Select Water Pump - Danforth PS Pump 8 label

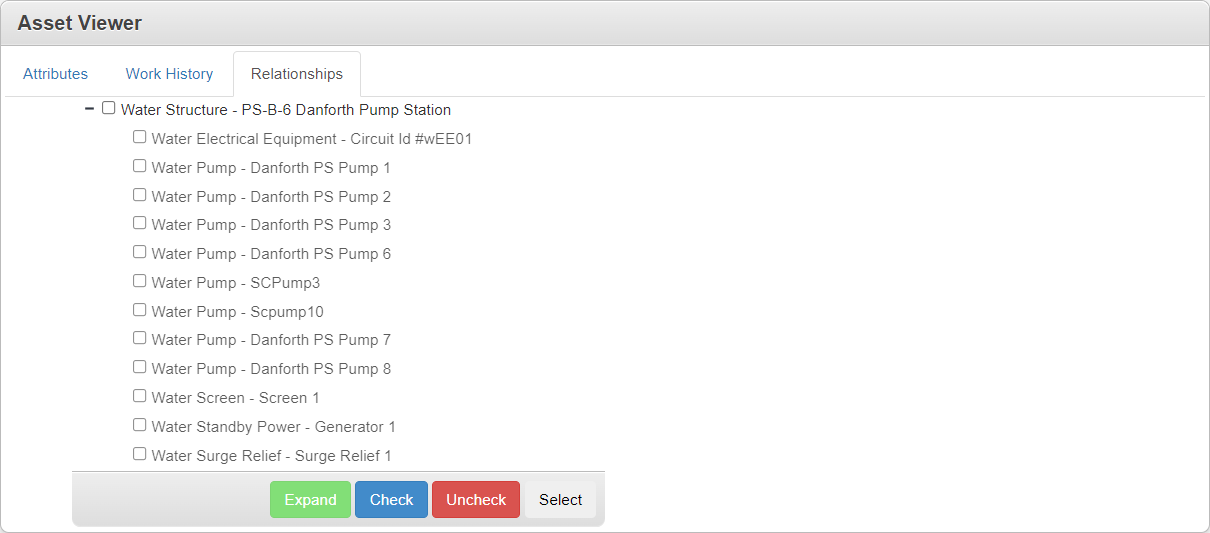pyautogui.click(x=271, y=369)
